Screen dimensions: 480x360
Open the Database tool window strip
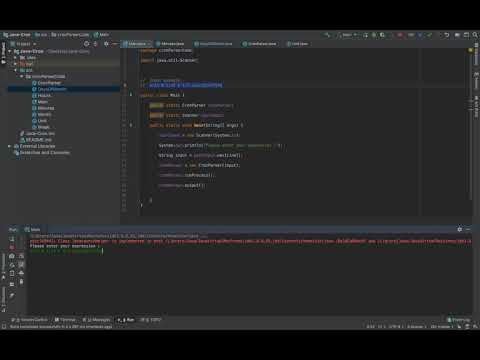tap(476, 54)
